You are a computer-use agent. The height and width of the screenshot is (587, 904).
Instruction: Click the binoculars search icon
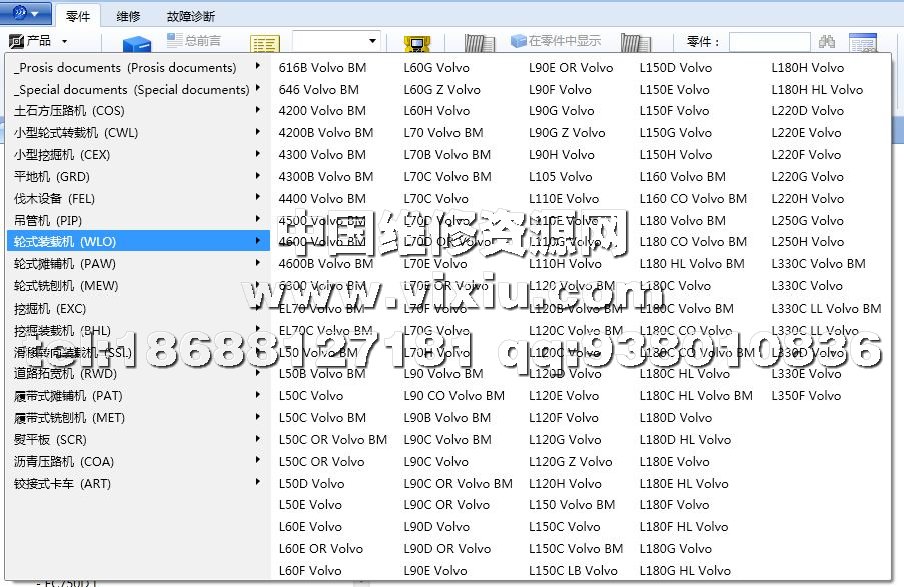(x=827, y=42)
